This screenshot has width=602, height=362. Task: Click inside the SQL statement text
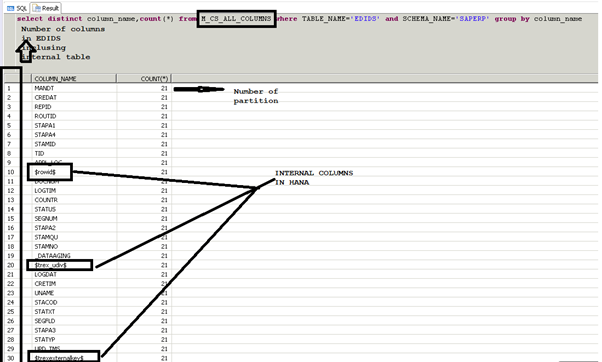[299, 19]
